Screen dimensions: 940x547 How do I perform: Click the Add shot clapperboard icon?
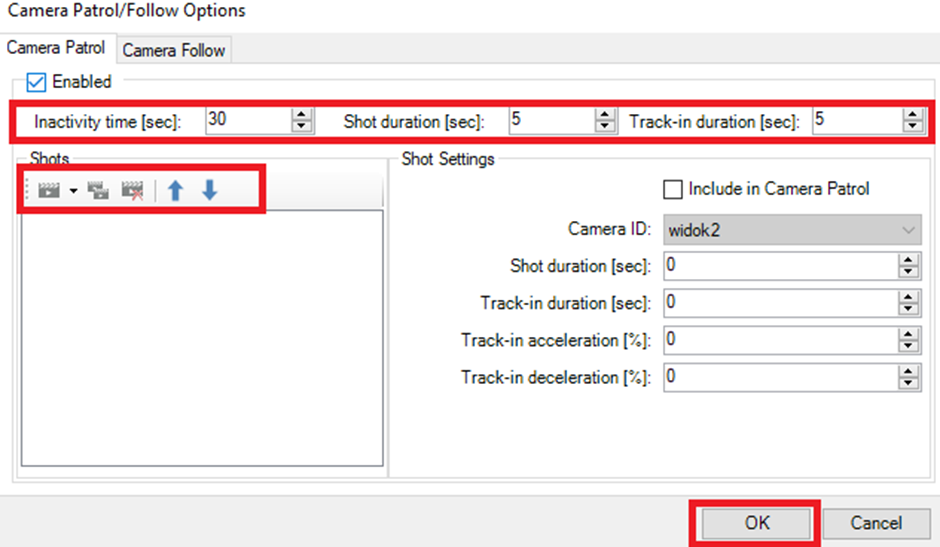[x=49, y=191]
